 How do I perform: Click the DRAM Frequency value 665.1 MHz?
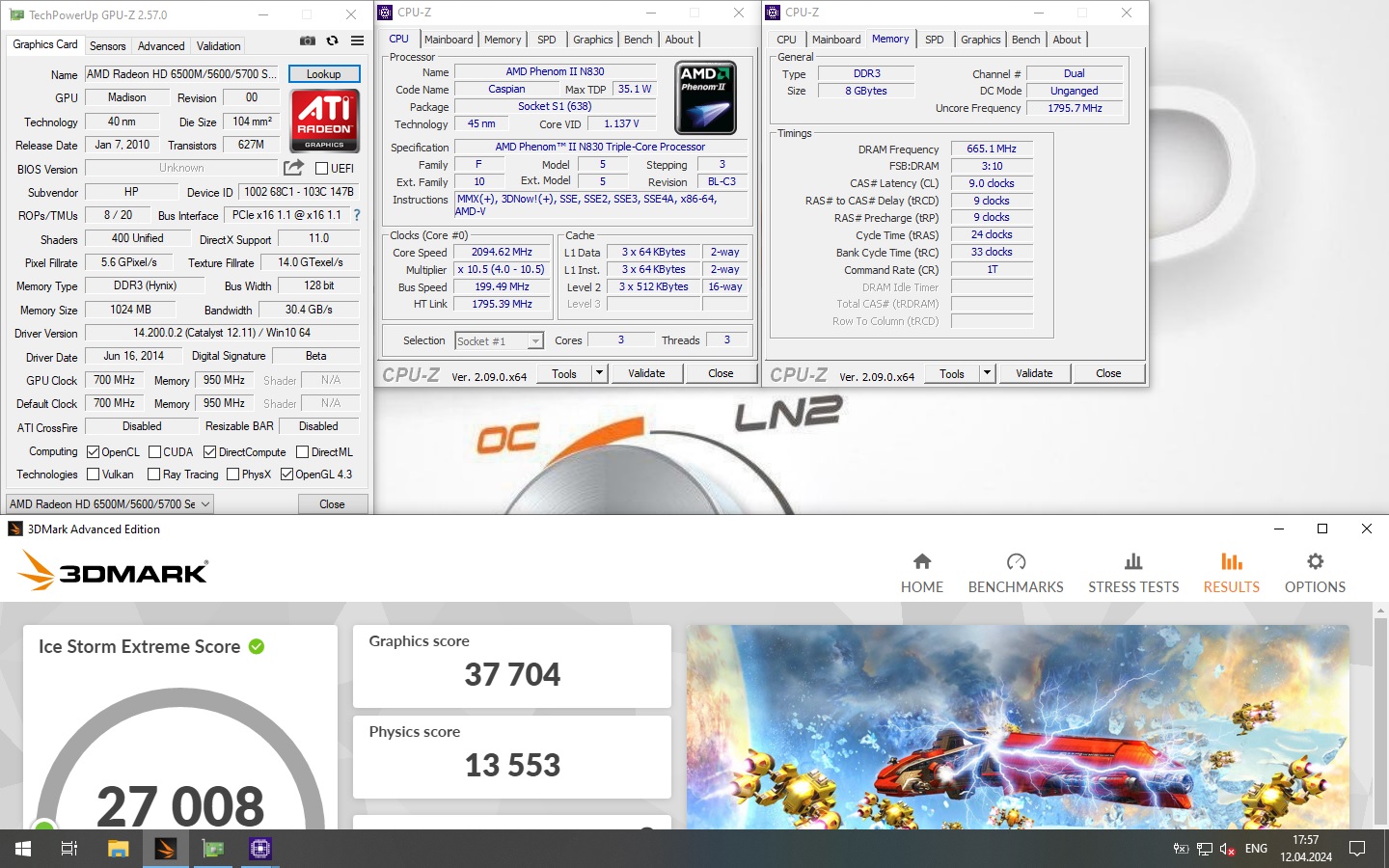coord(992,149)
